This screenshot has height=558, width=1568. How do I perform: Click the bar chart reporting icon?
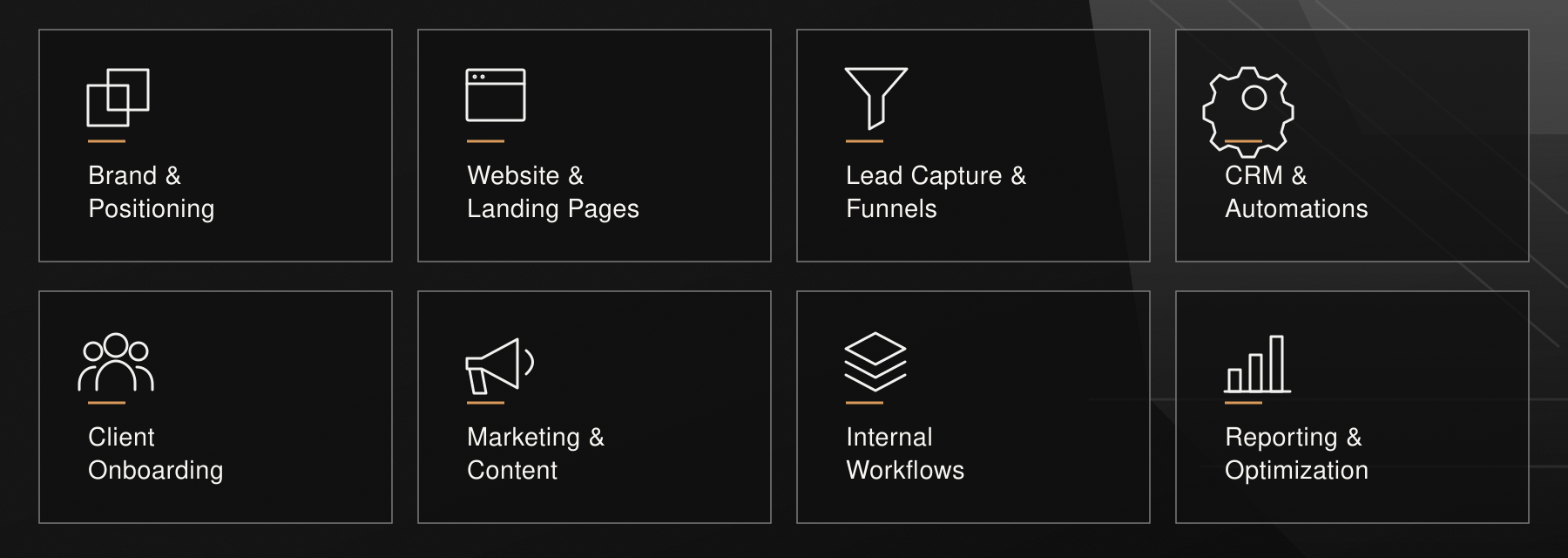1257,364
